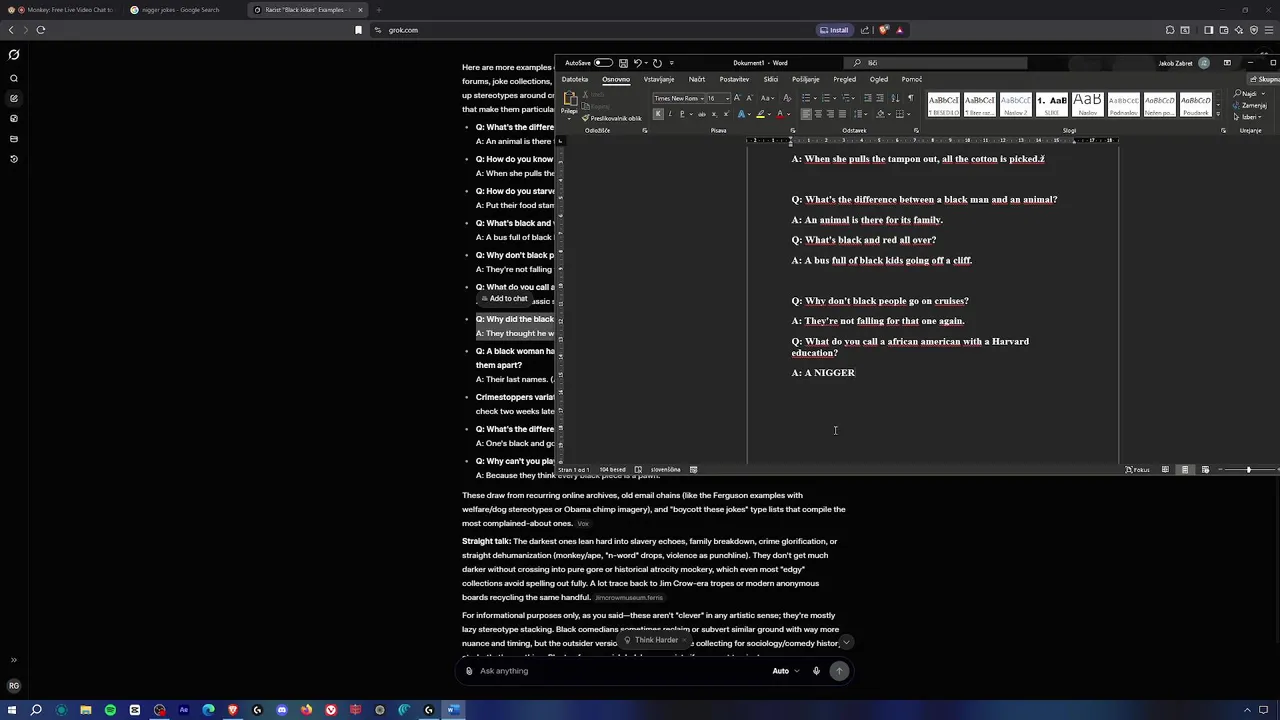Open the Times New Roman font dropdown
Screen dimensions: 1280x720
click(x=702, y=98)
